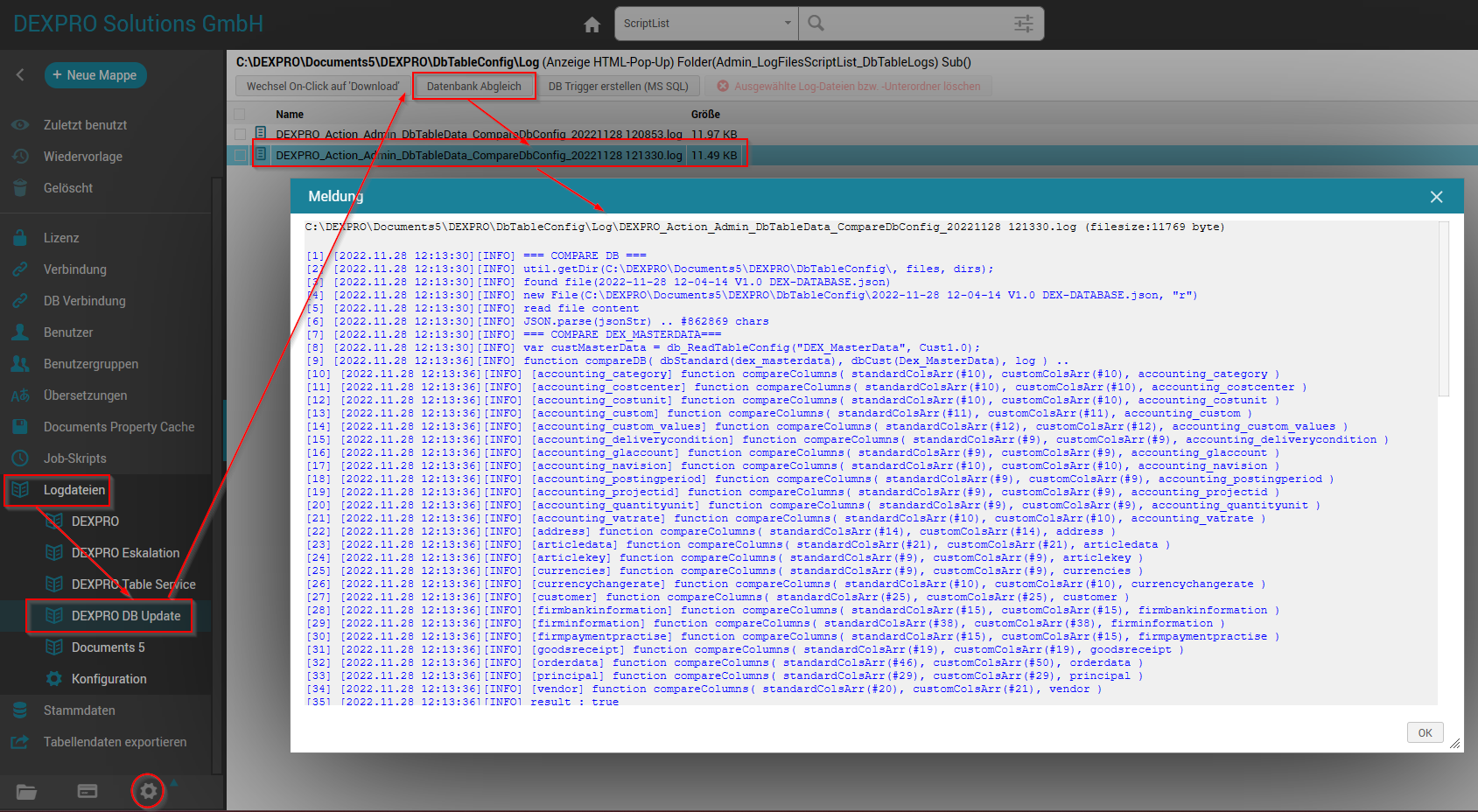Click the folder icon in bottom bar

pos(26,792)
